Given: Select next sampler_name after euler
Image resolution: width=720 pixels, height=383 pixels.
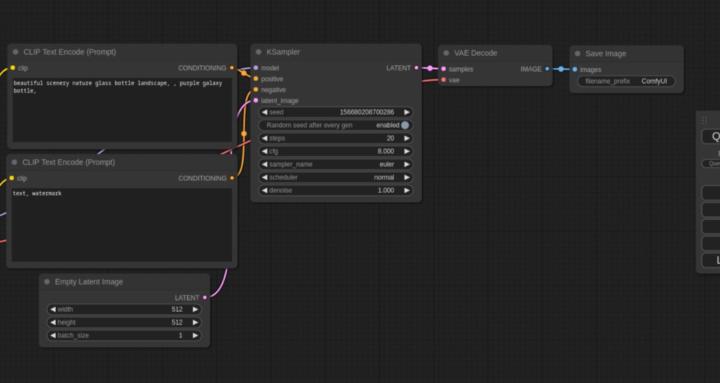Looking at the screenshot, I should click(x=407, y=164).
